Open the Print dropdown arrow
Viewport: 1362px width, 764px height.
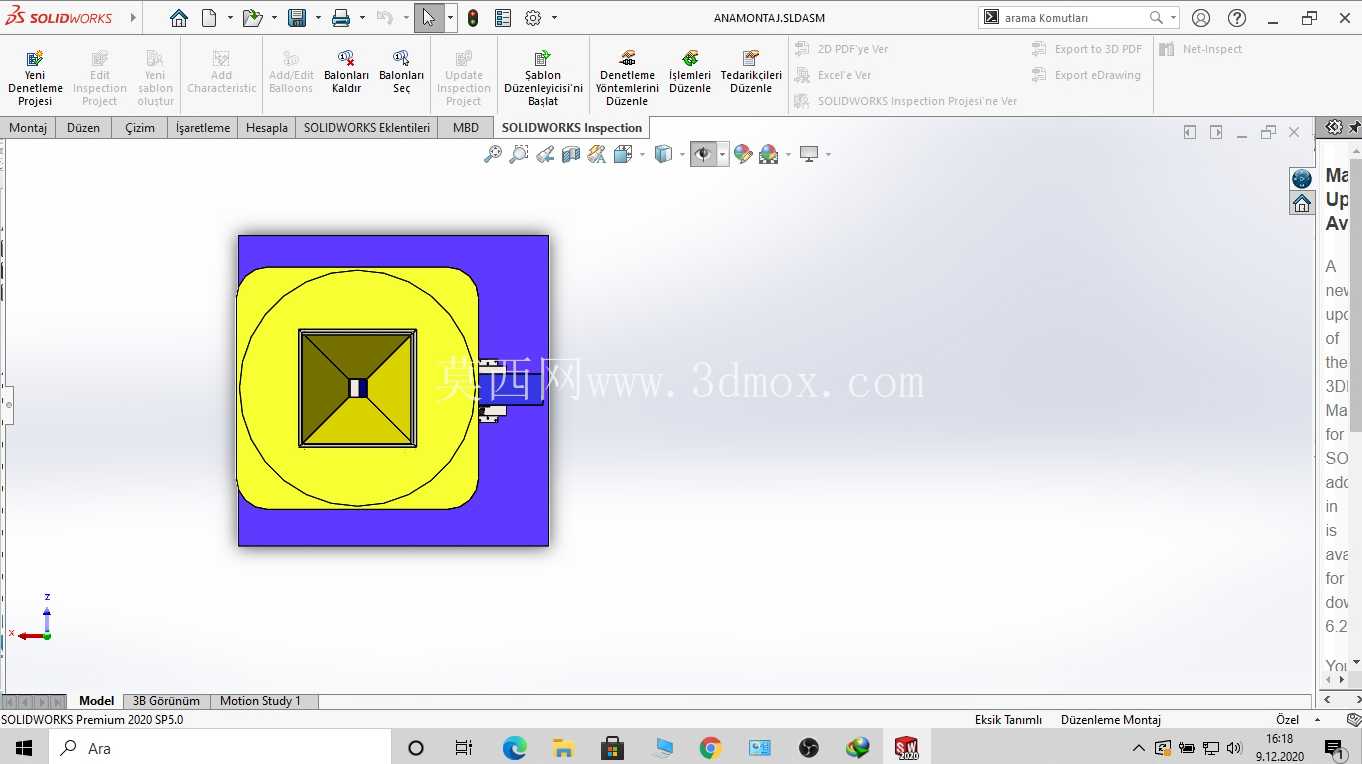362,18
